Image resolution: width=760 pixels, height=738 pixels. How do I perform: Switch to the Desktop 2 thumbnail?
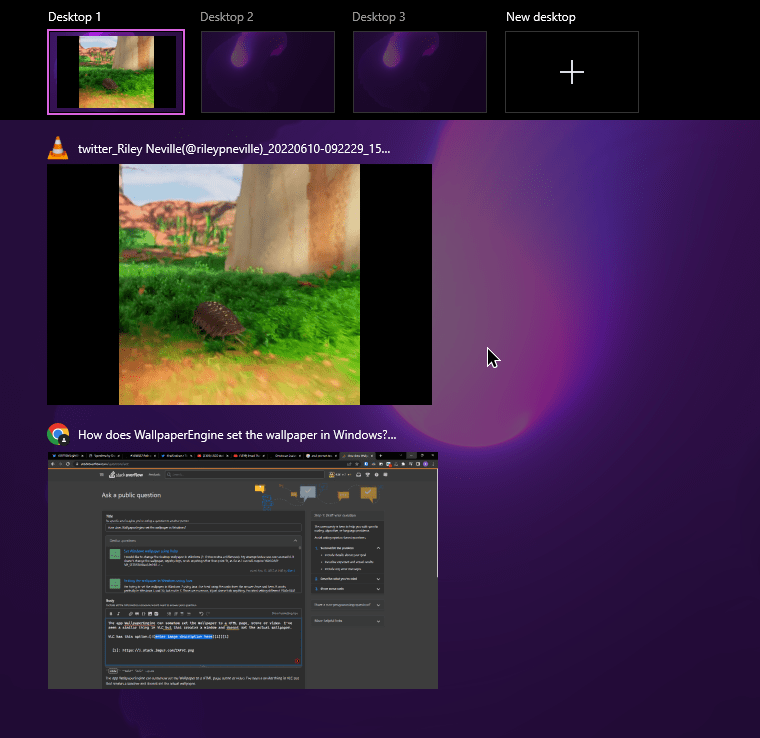pos(268,72)
